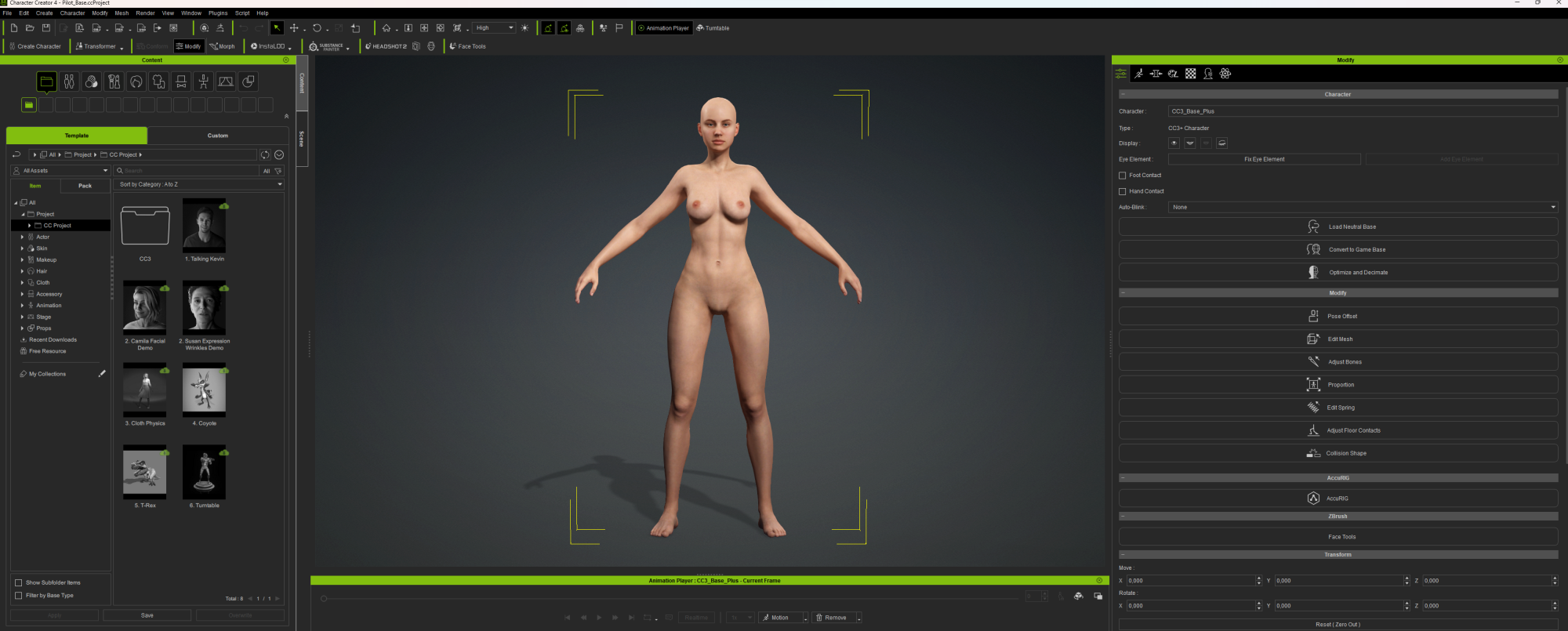Toggle the Animation Player button
The width and height of the screenshot is (1568, 631).
tap(663, 28)
